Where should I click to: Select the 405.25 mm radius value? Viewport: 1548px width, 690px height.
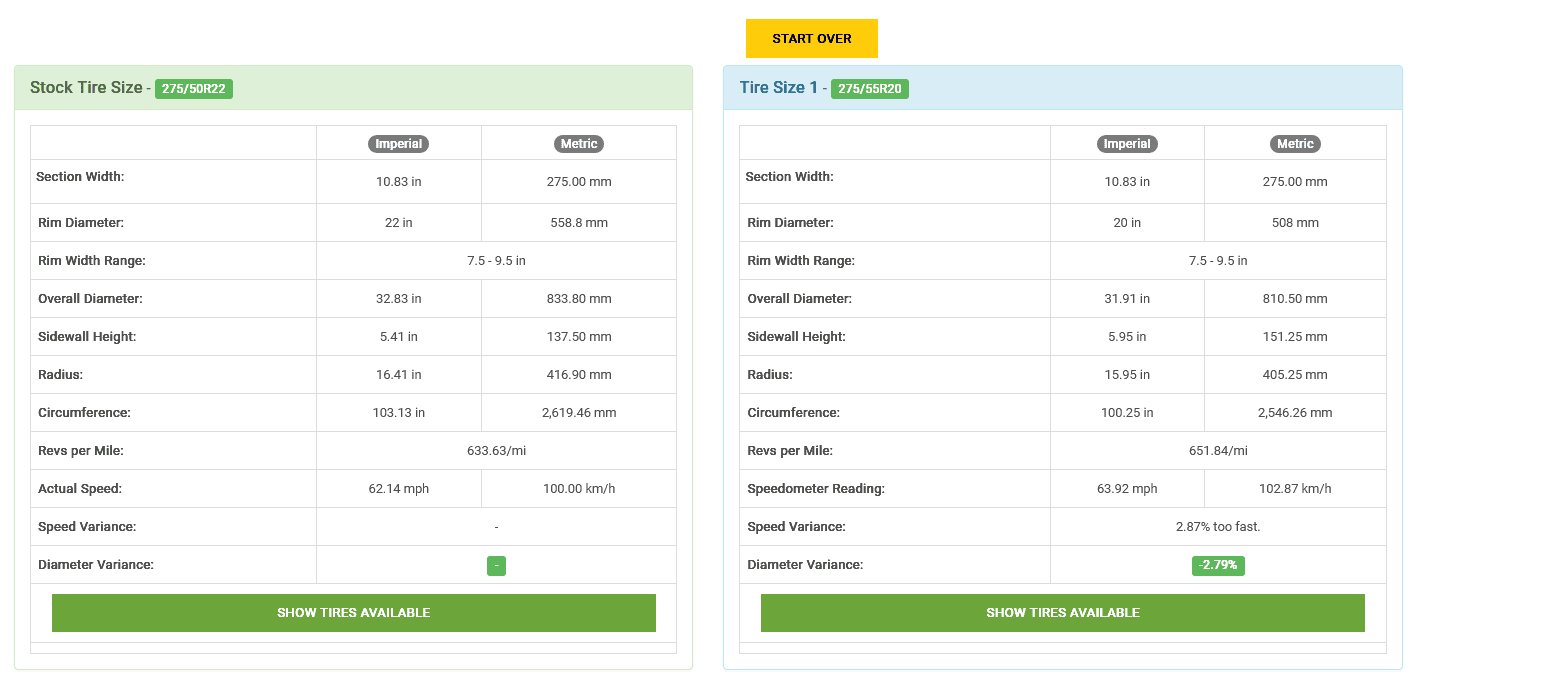click(x=1295, y=375)
